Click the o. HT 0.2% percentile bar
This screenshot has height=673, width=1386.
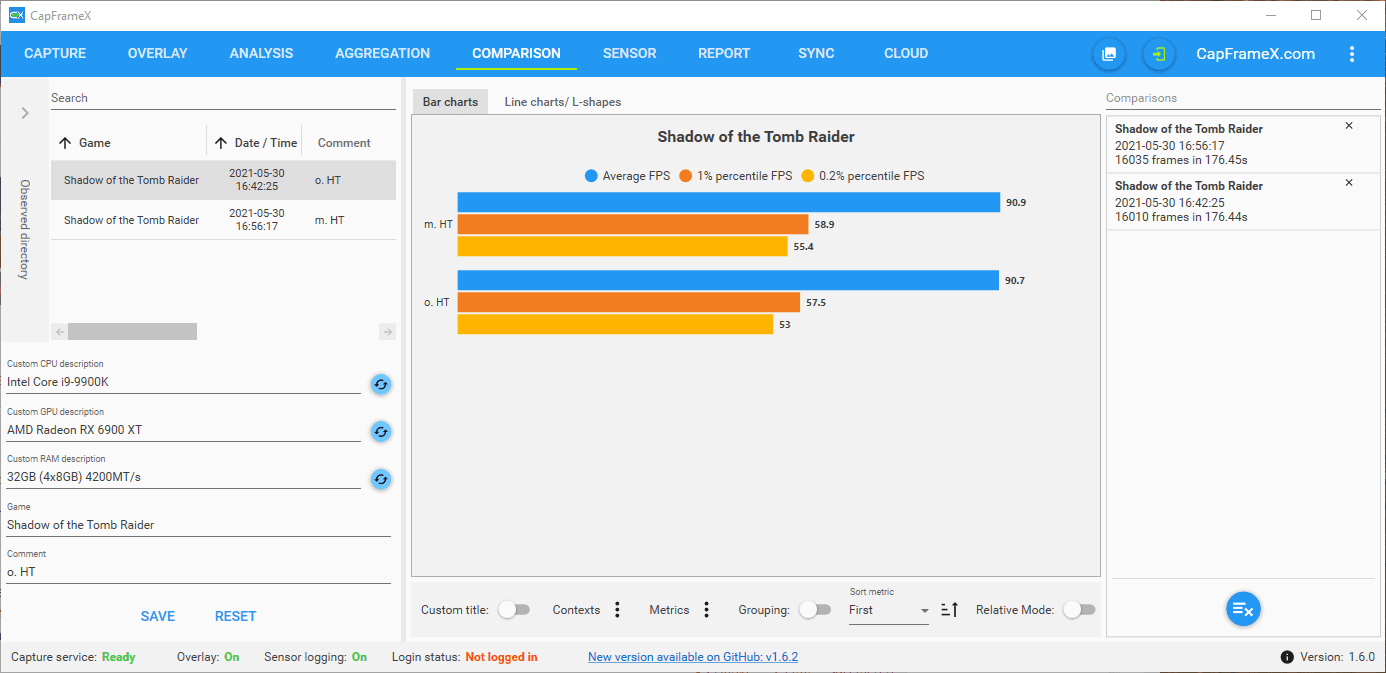(x=615, y=324)
